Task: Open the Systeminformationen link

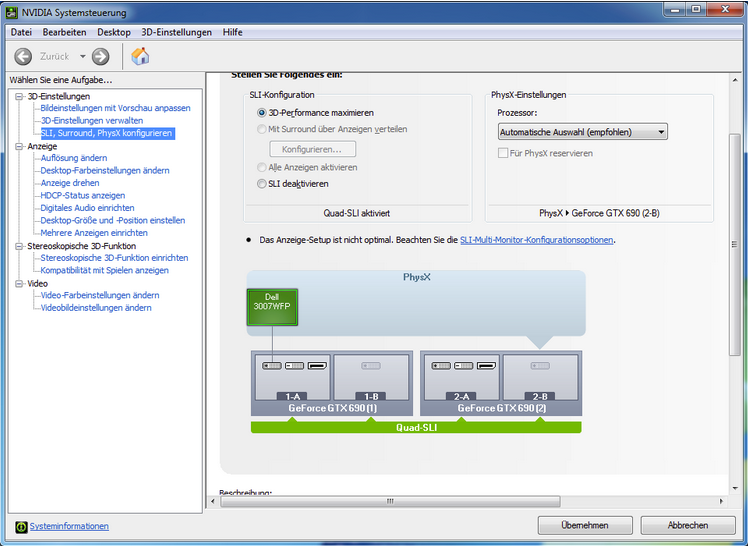Action: coord(69,526)
